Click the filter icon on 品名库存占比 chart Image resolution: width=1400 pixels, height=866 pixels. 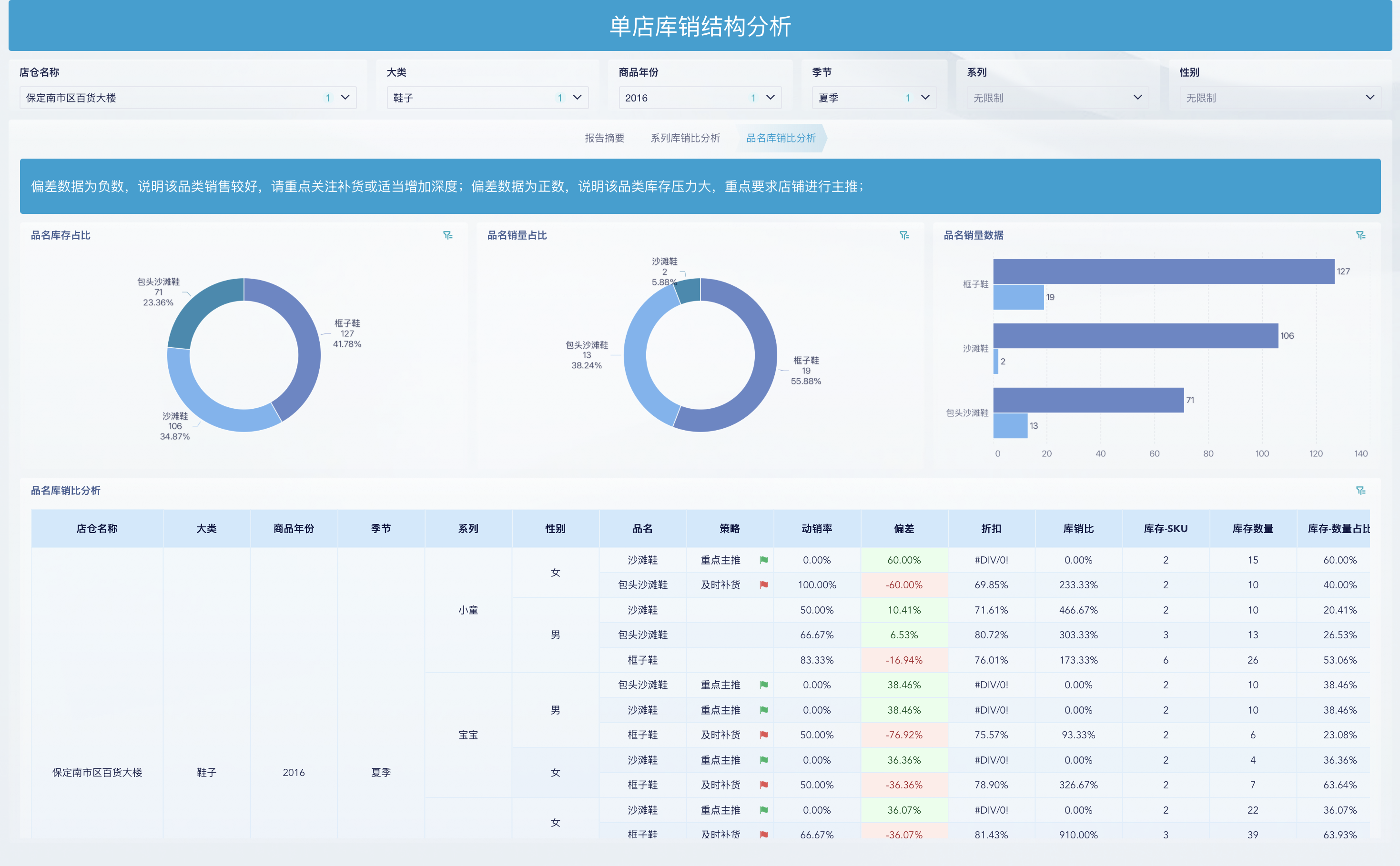point(448,234)
